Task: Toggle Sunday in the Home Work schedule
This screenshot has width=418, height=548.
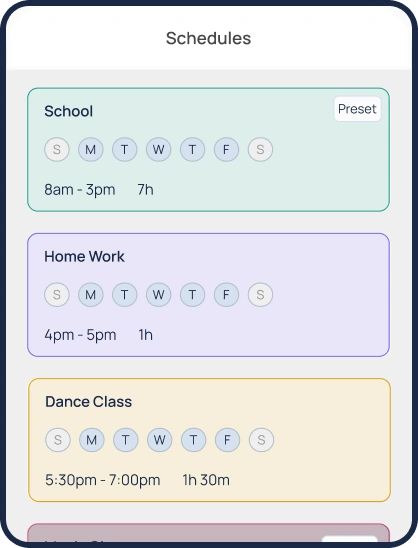Action: point(57,295)
